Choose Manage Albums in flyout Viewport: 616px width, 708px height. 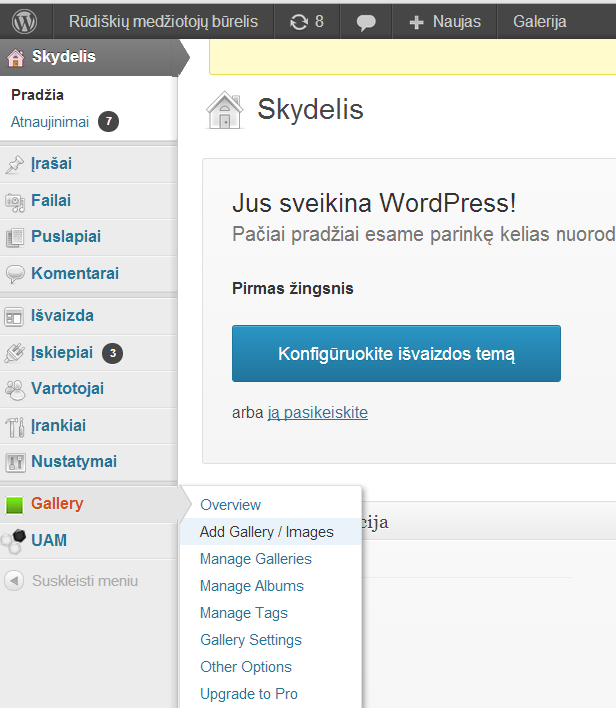click(x=252, y=586)
